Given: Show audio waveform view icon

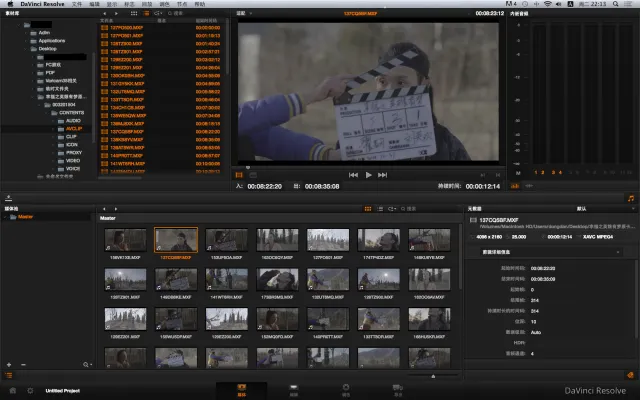Looking at the screenshot, I should (529, 186).
